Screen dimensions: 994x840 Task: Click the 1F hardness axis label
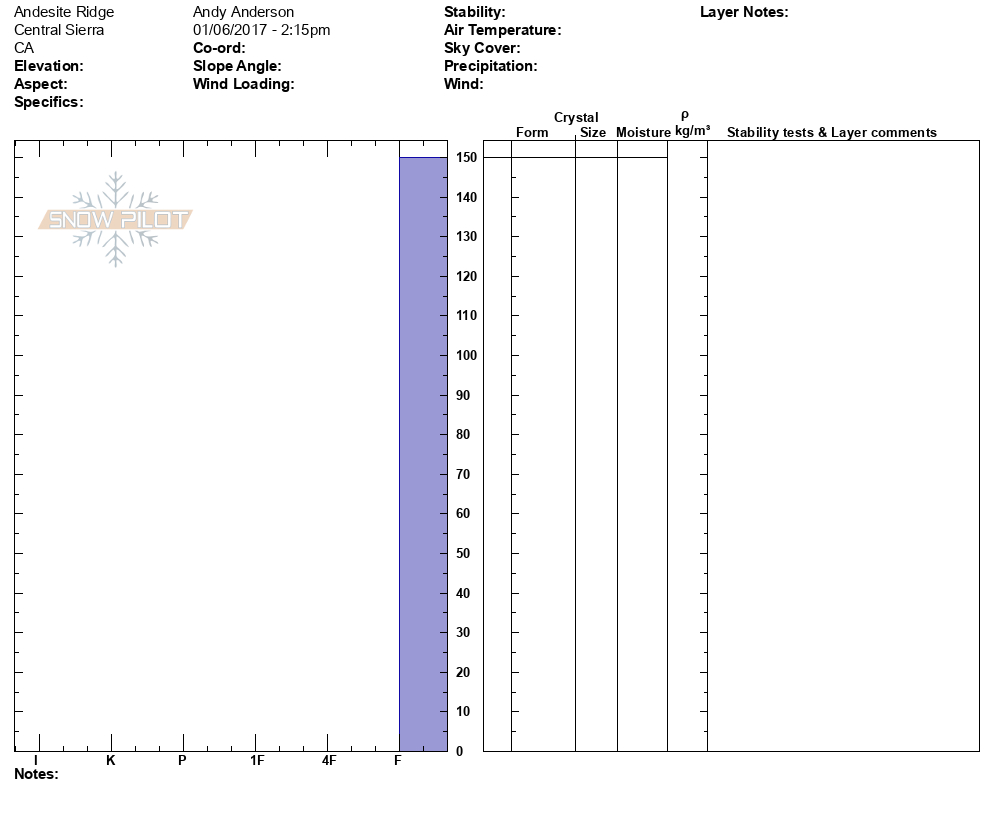(x=257, y=760)
